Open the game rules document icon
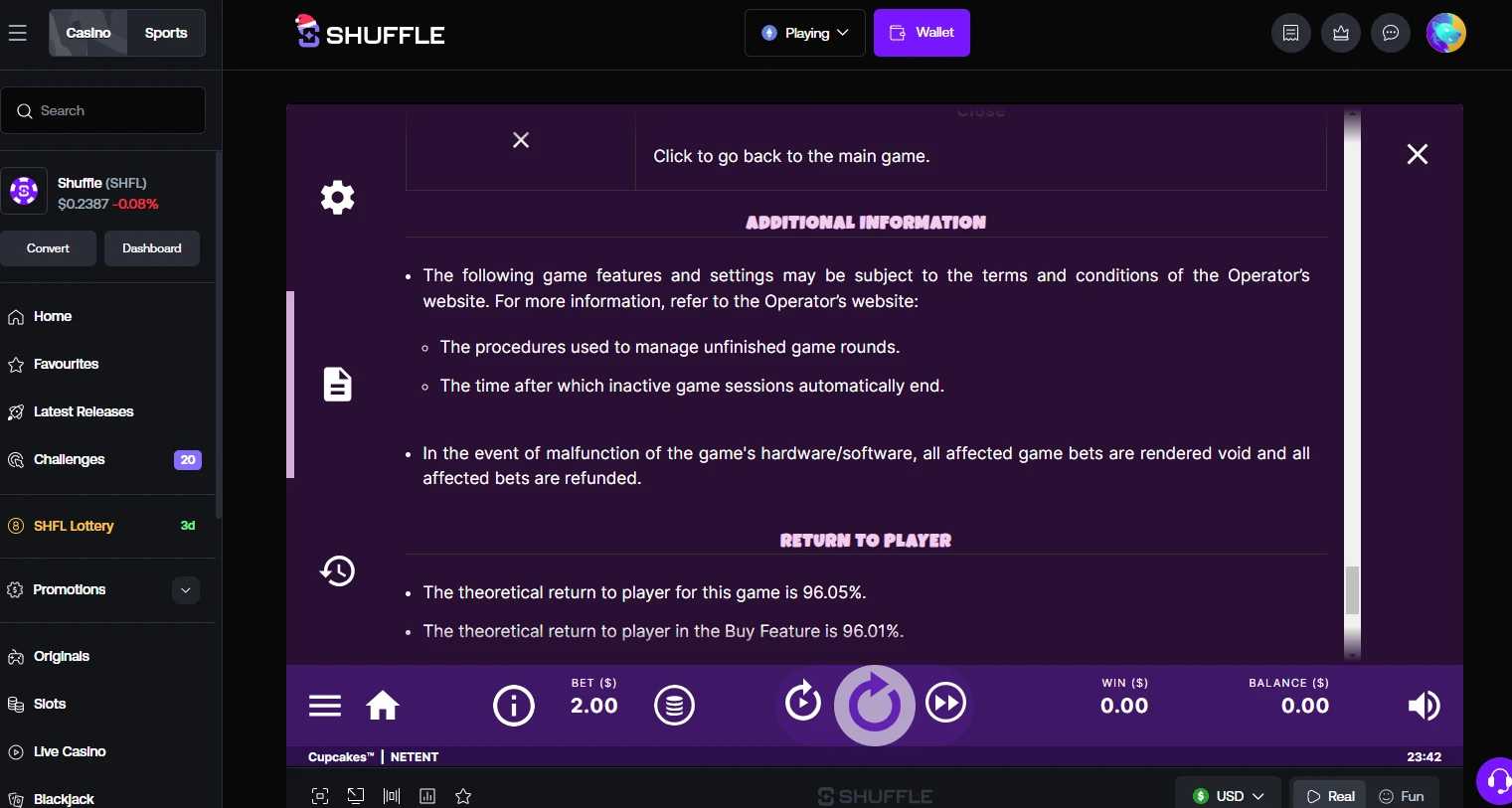Image resolution: width=1512 pixels, height=808 pixels. click(338, 384)
